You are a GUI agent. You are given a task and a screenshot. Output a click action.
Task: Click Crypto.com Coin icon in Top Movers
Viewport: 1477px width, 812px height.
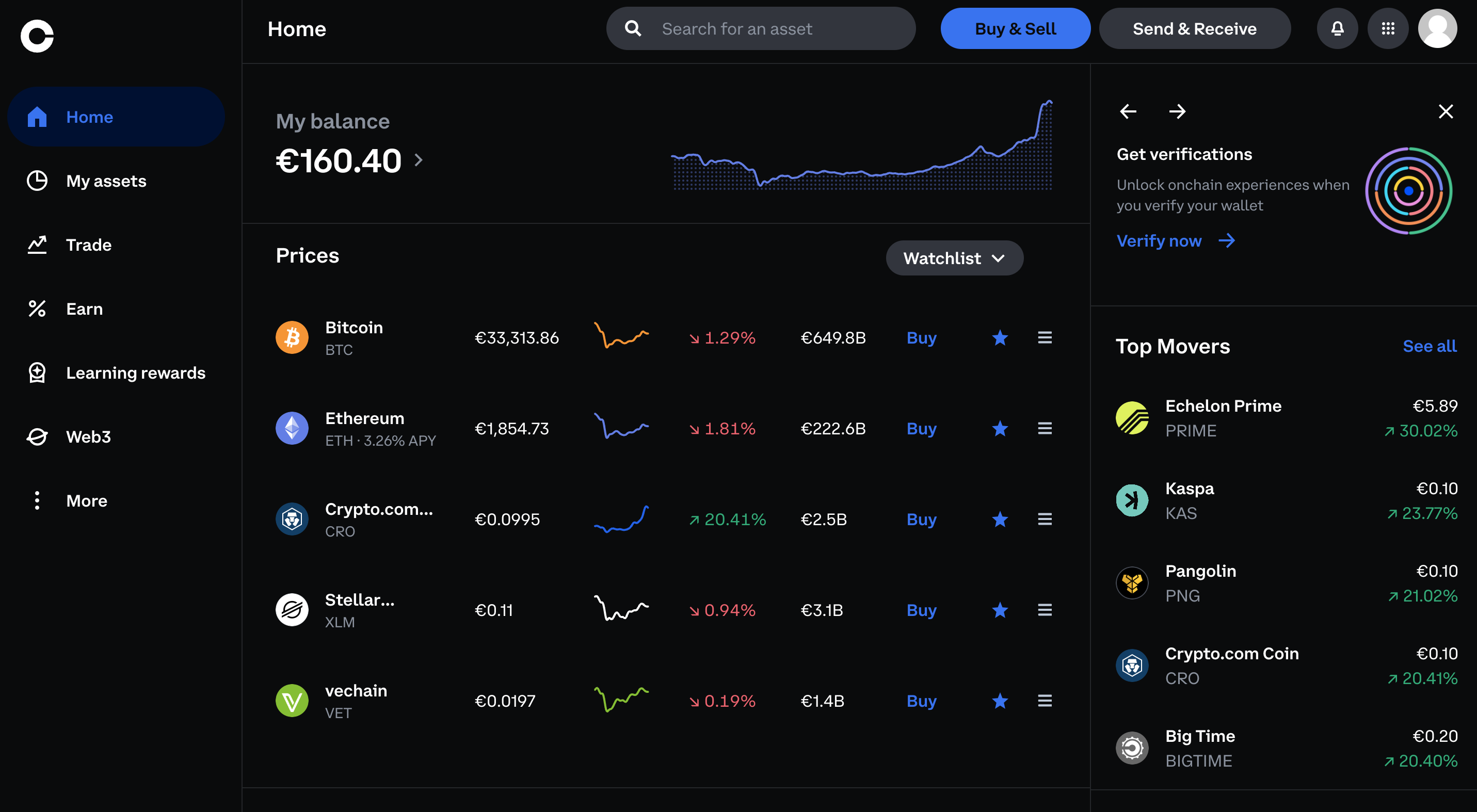(1132, 665)
